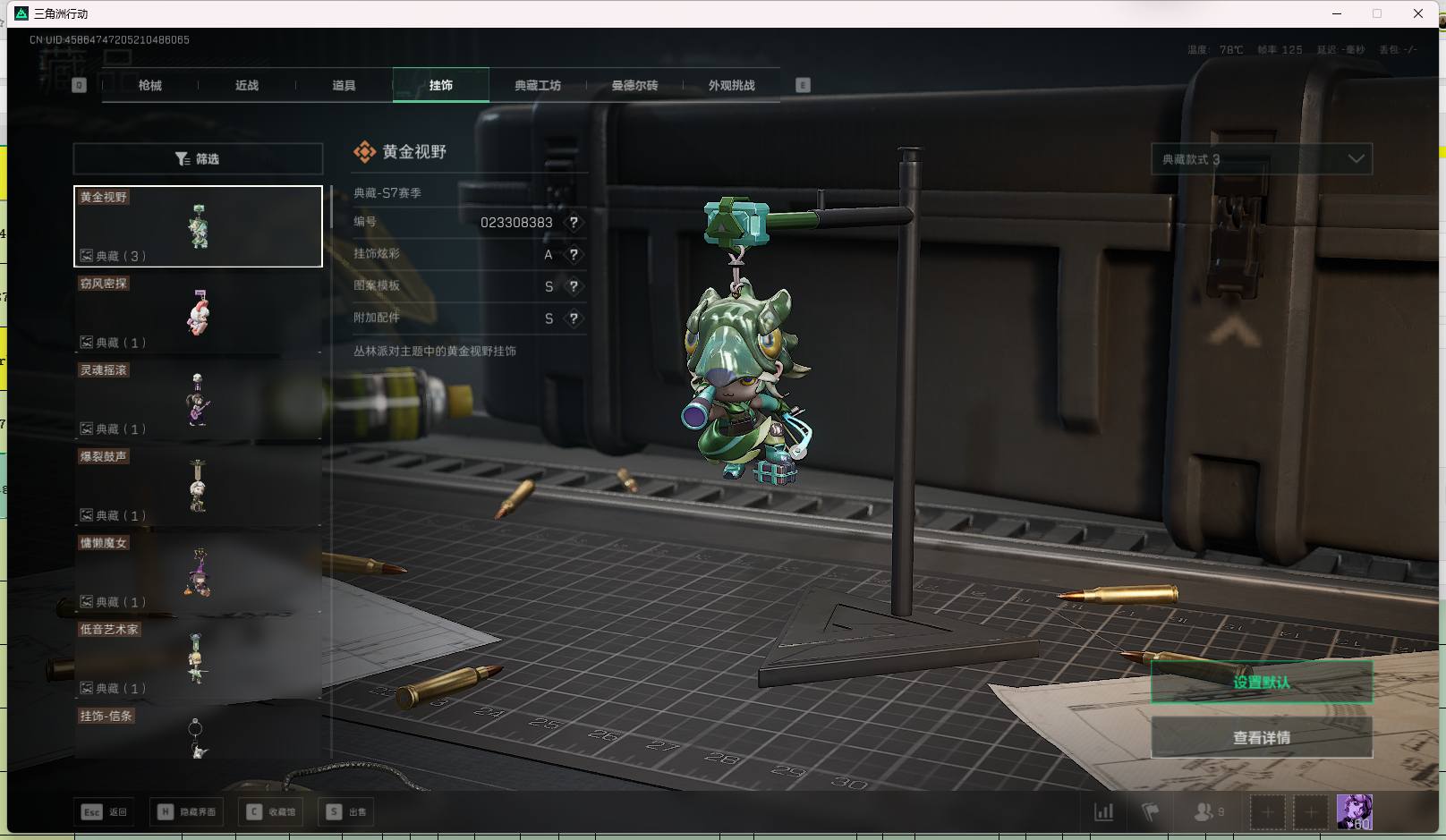This screenshot has height=840, width=1446.
Task: Open the friends icon showing 9
Action: (1209, 811)
